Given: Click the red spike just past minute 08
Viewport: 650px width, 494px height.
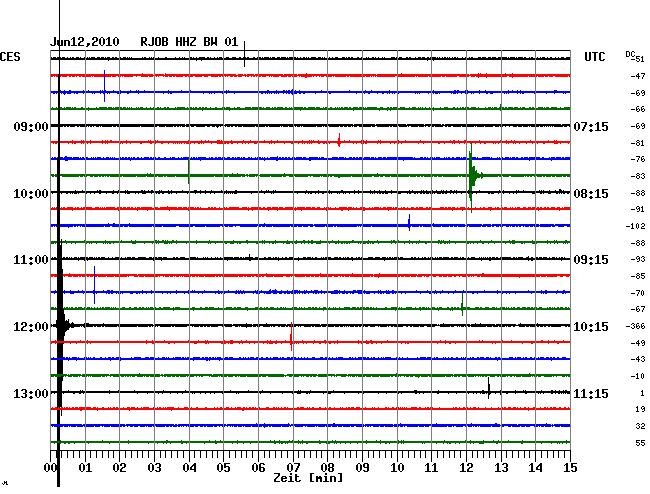Looking at the screenshot, I should point(339,140).
